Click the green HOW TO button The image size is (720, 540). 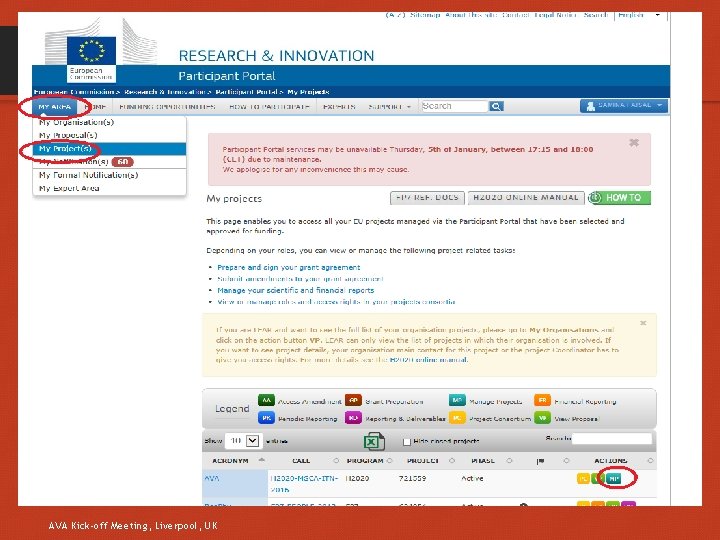click(x=619, y=197)
